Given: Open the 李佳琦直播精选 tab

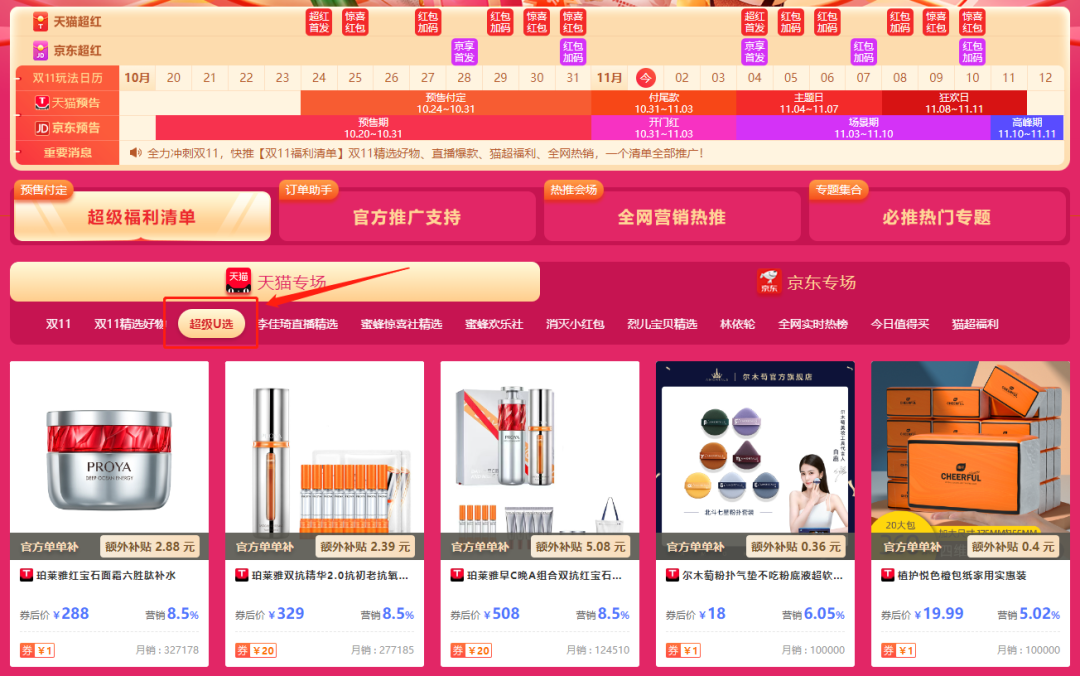Looking at the screenshot, I should point(298,324).
